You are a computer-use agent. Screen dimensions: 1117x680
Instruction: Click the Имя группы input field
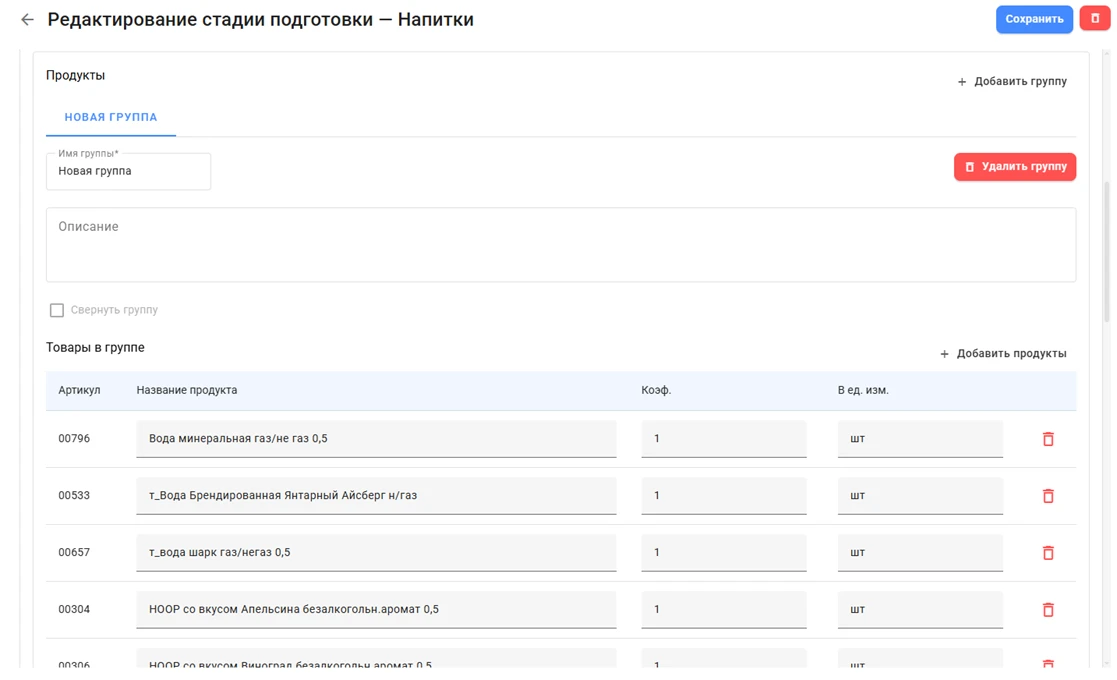click(x=128, y=172)
